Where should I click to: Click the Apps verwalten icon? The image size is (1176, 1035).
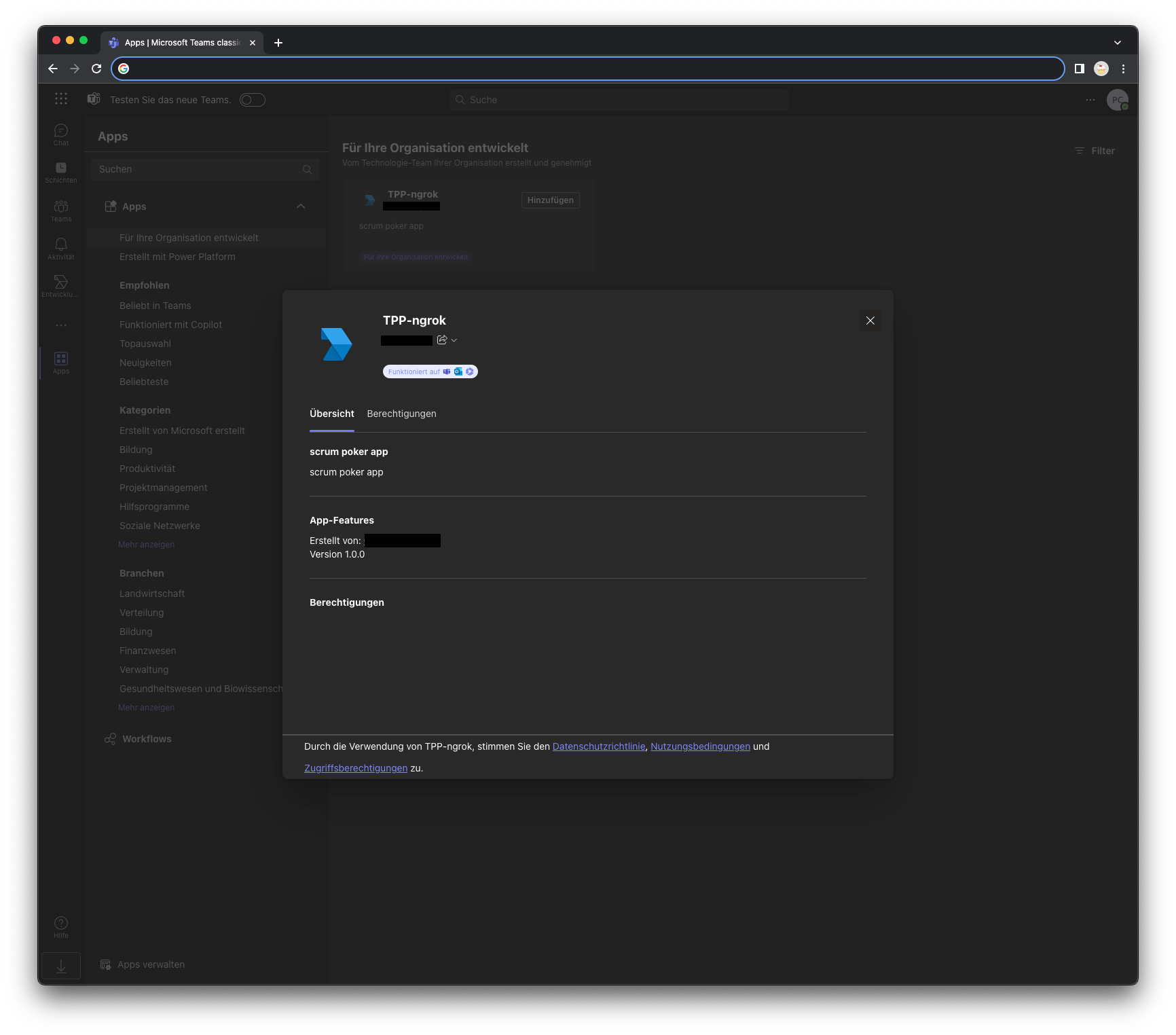click(105, 964)
